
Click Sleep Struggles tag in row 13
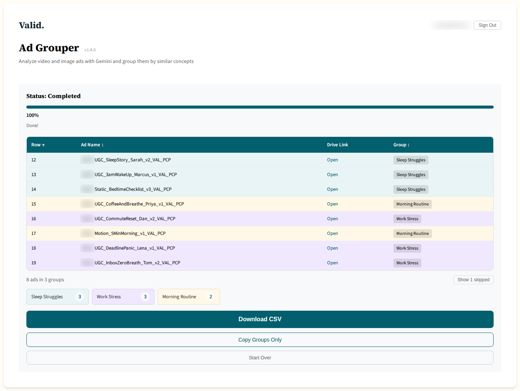[x=411, y=175]
